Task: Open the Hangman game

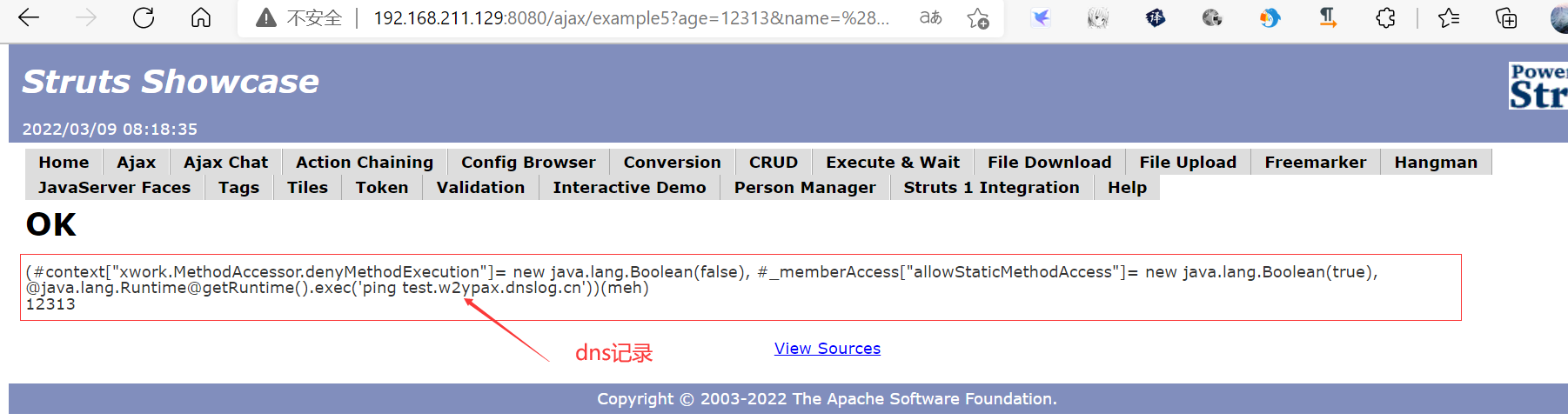Action: 1436,162
